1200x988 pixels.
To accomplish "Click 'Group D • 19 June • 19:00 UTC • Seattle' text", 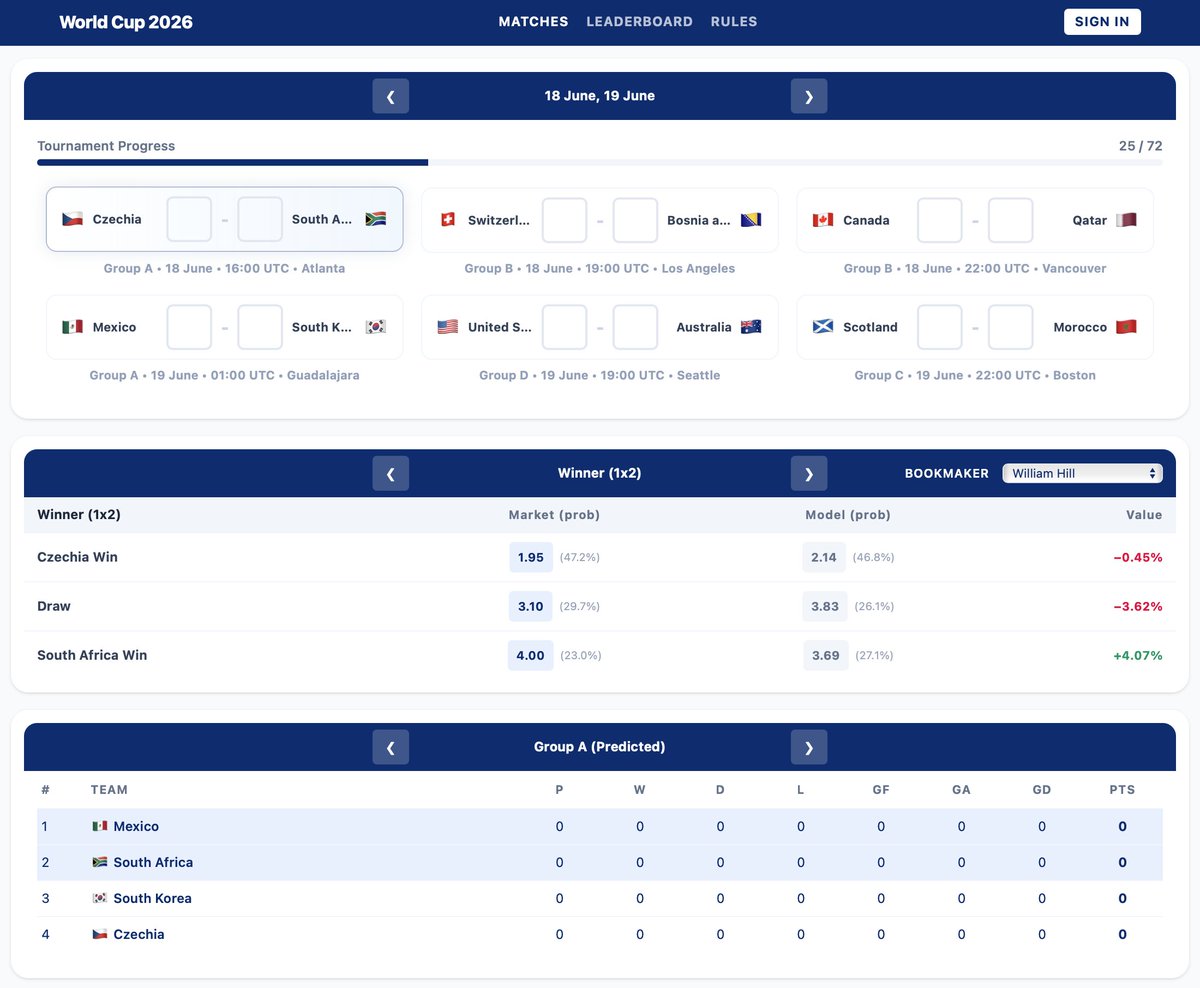I will tap(600, 376).
